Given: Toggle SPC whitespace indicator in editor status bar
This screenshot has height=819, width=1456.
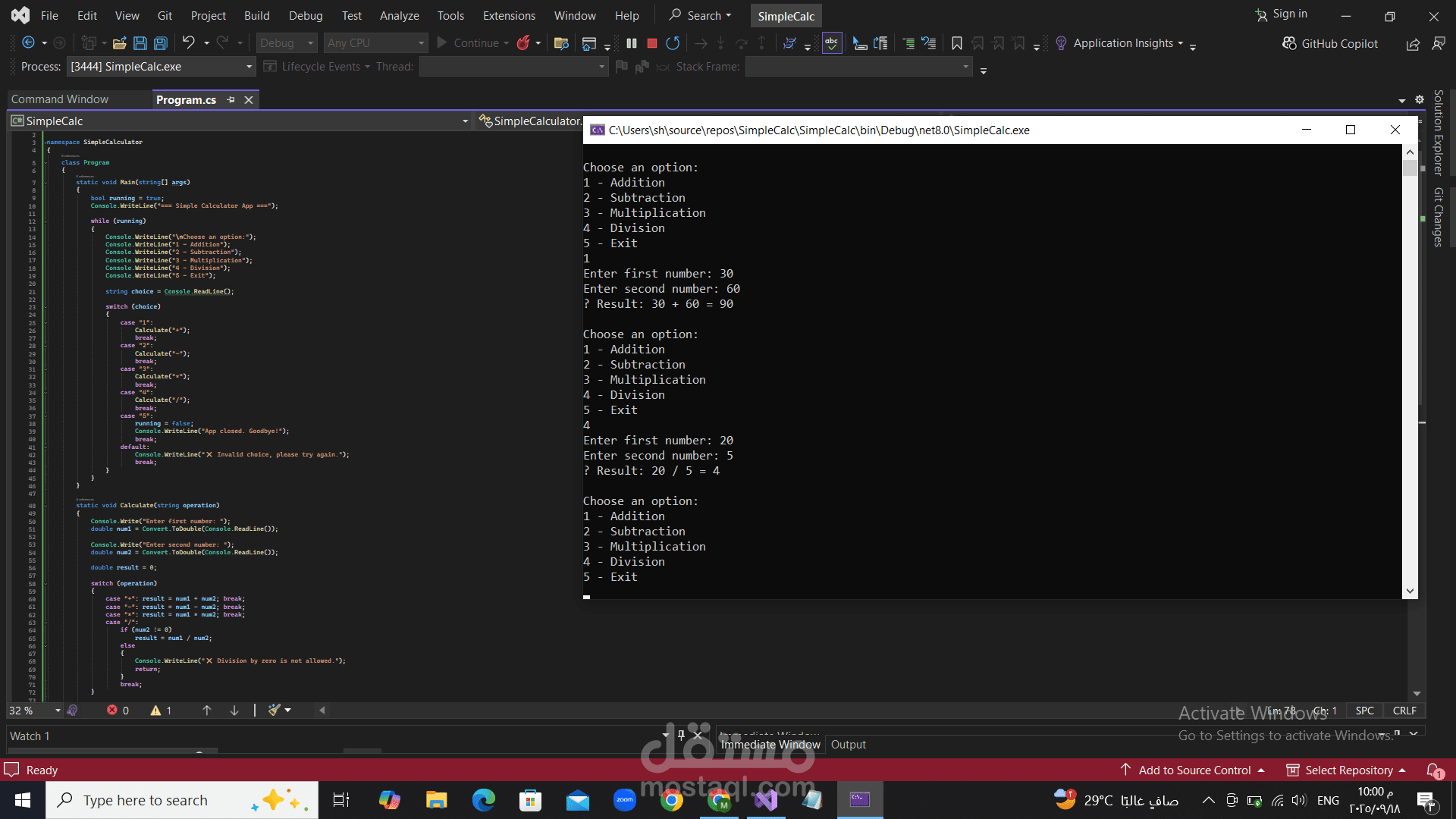Looking at the screenshot, I should pyautogui.click(x=1364, y=711).
